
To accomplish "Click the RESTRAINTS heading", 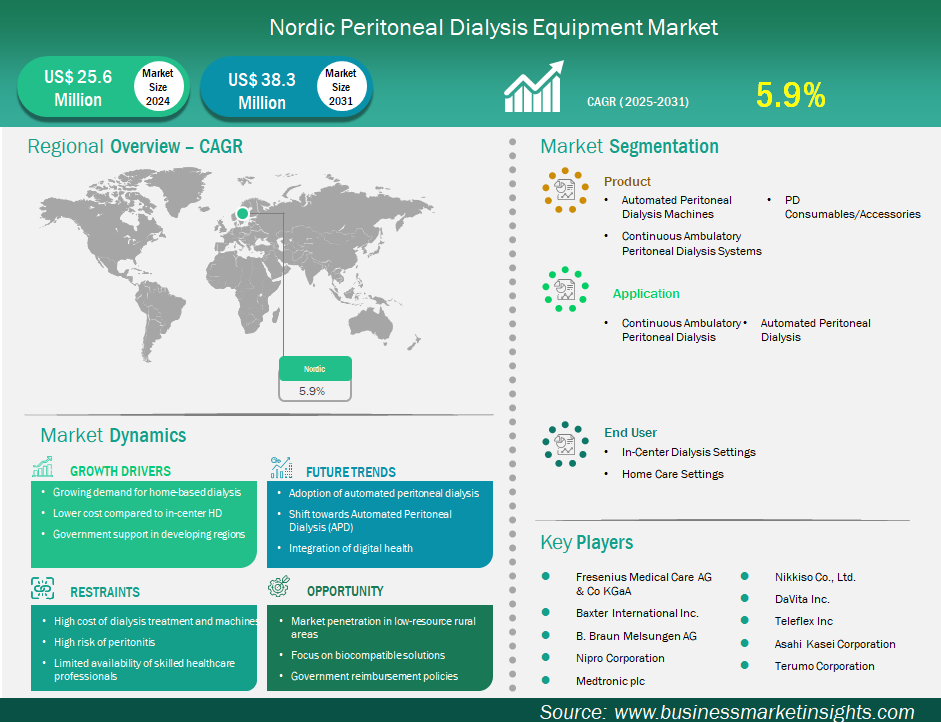I will pyautogui.click(x=105, y=592).
